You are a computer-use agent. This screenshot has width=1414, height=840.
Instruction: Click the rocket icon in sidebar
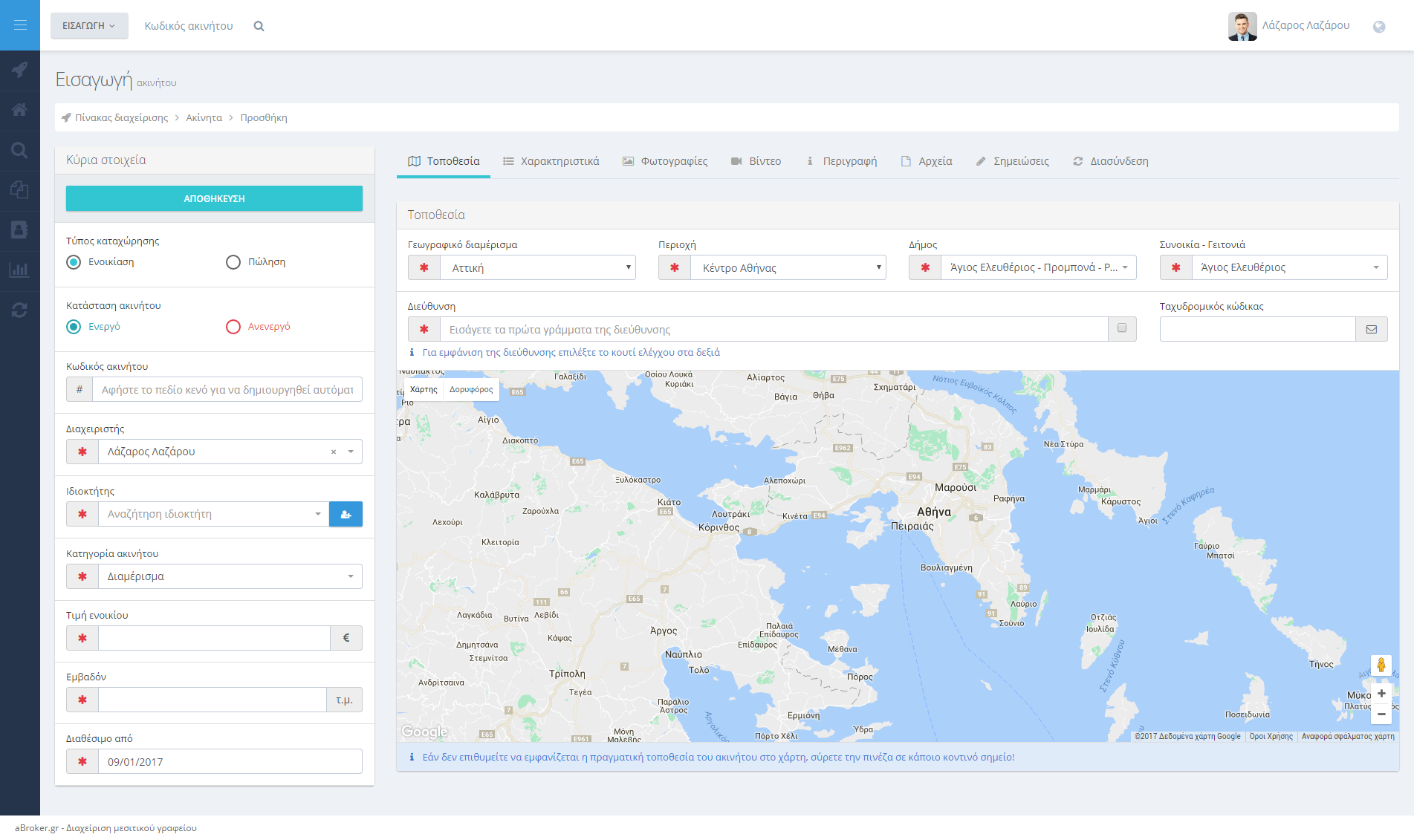(x=20, y=70)
